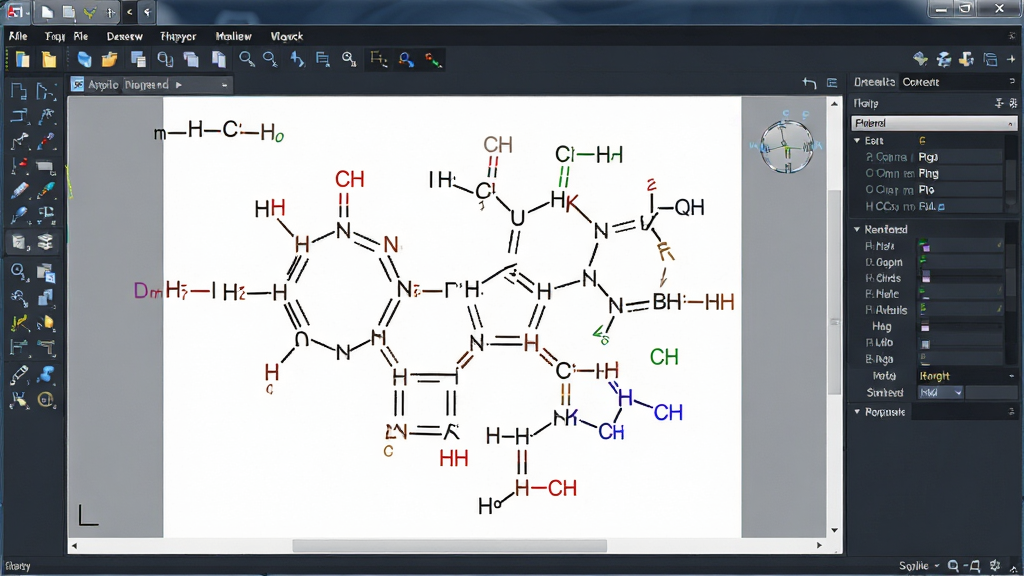Toggle the check mark on the Naix row
The height and width of the screenshot is (576, 1024).
coord(1000,245)
